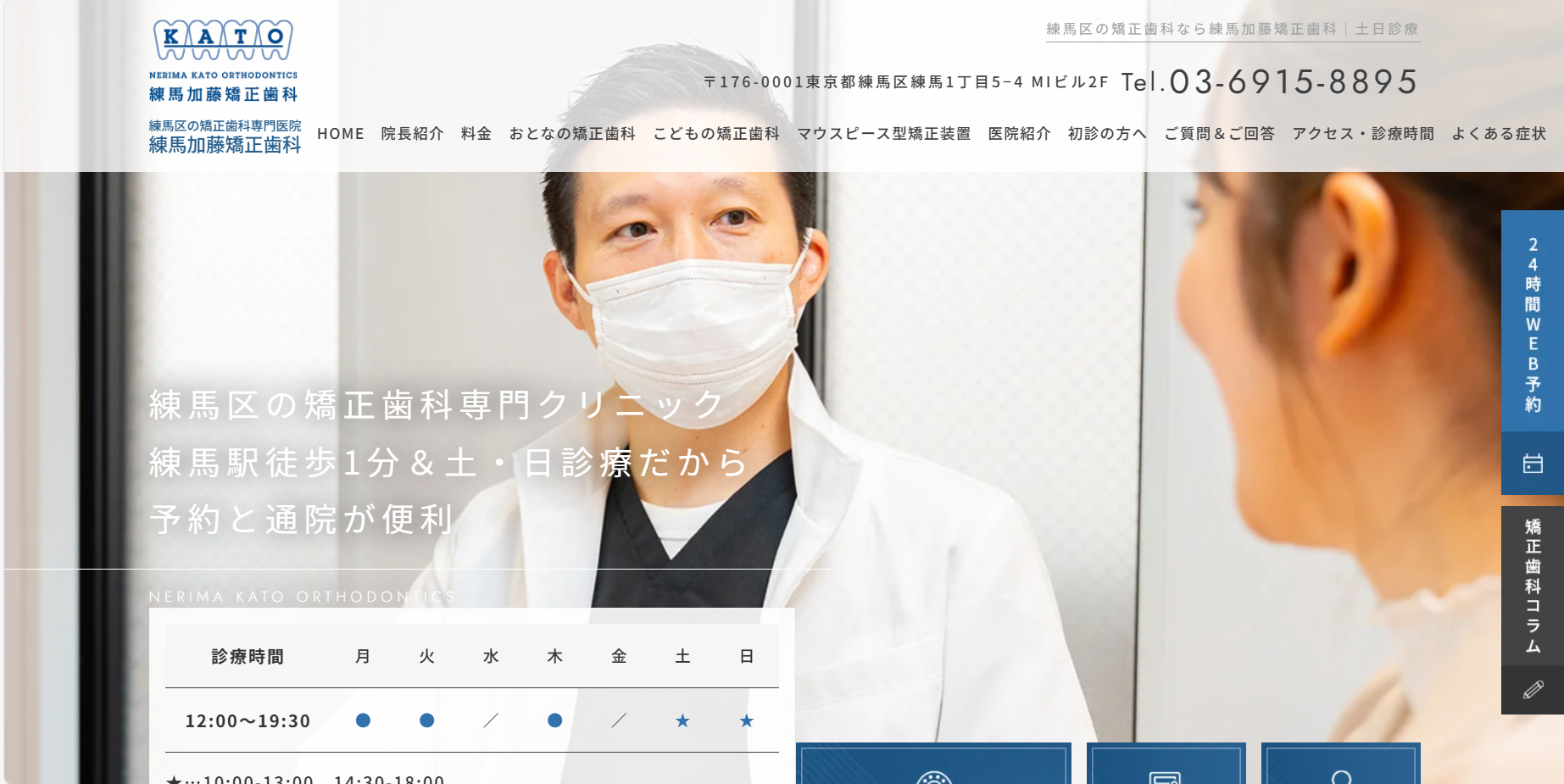Open マウスピース型矯正装置 menu item

(884, 134)
